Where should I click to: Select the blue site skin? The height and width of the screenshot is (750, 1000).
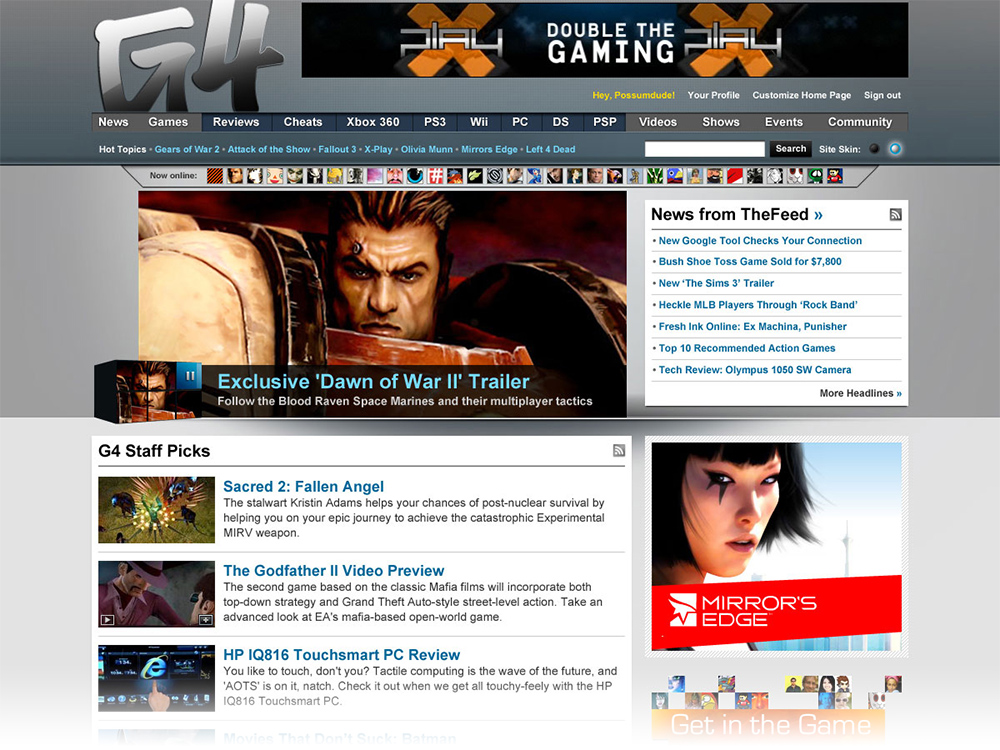(895, 149)
